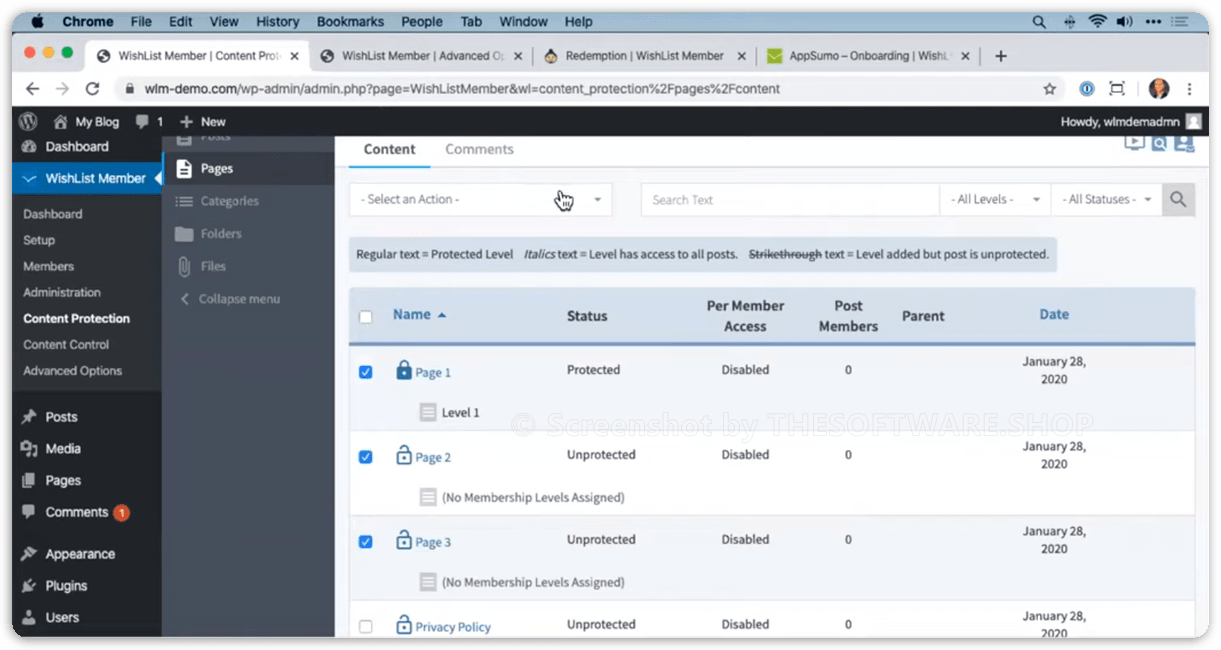Open Setup in the WishList Member sidebar
1221x650 pixels.
(39, 241)
